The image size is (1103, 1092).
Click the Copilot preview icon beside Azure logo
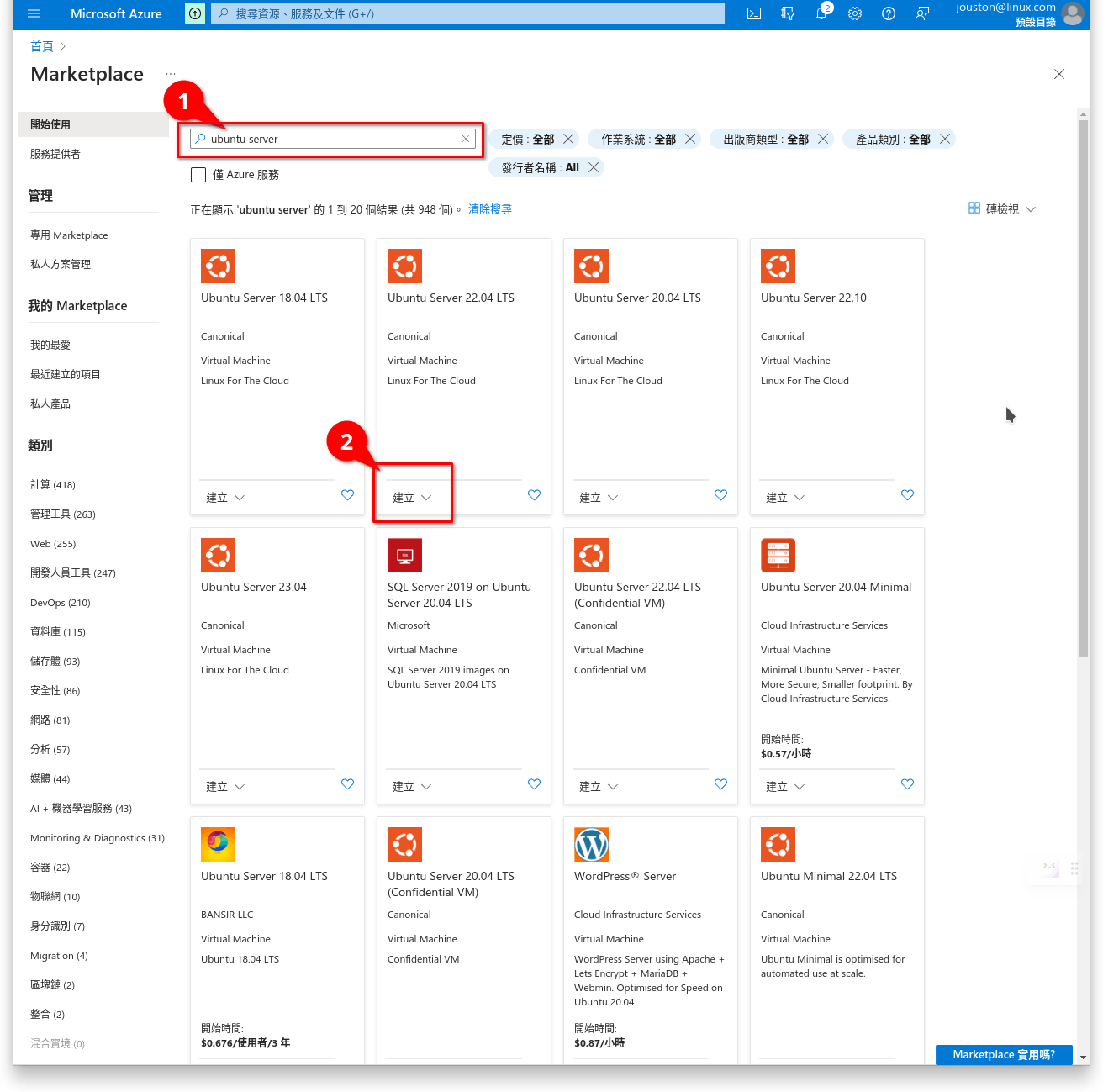coord(195,13)
